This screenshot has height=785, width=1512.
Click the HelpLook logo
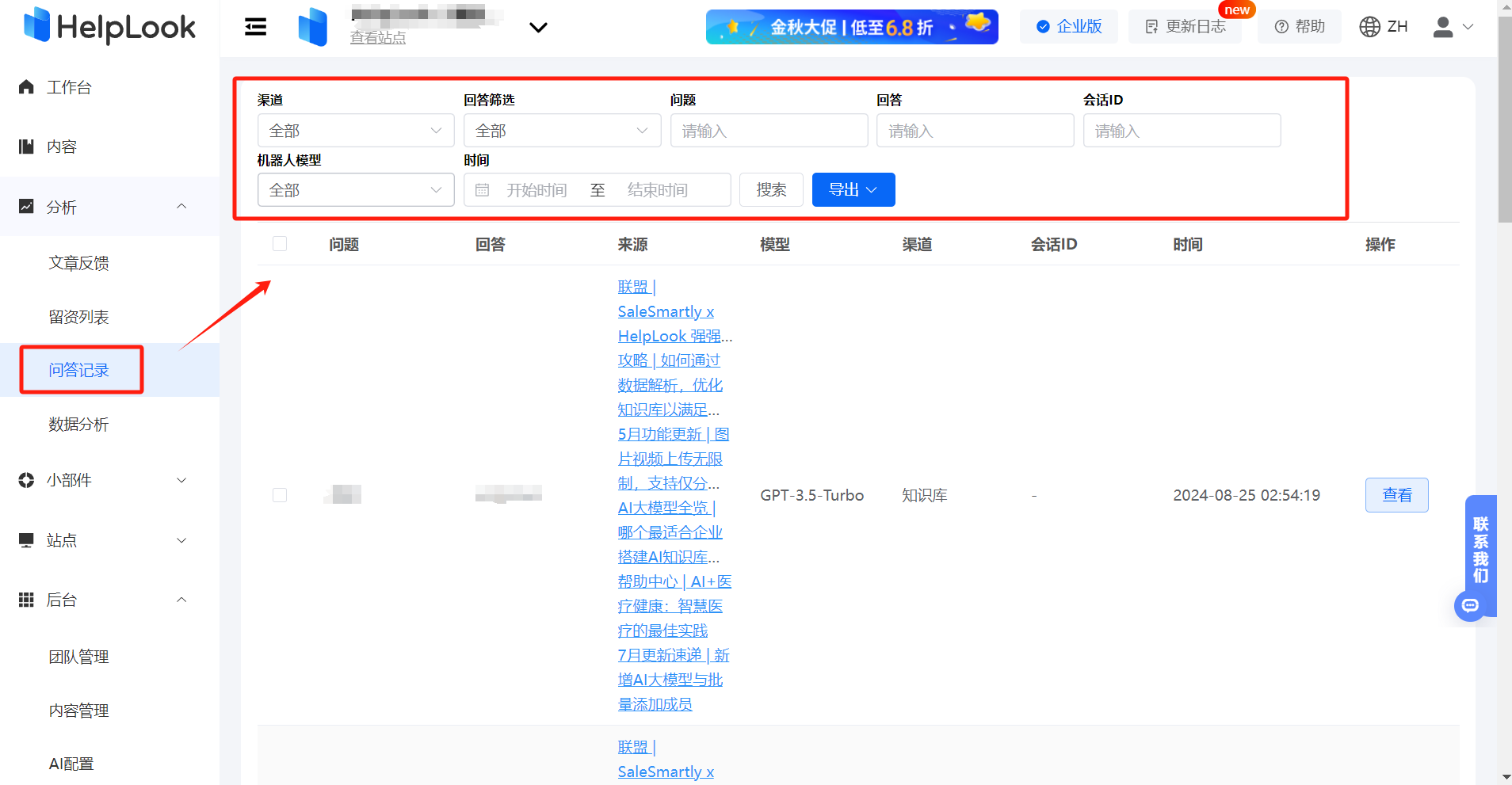(109, 27)
